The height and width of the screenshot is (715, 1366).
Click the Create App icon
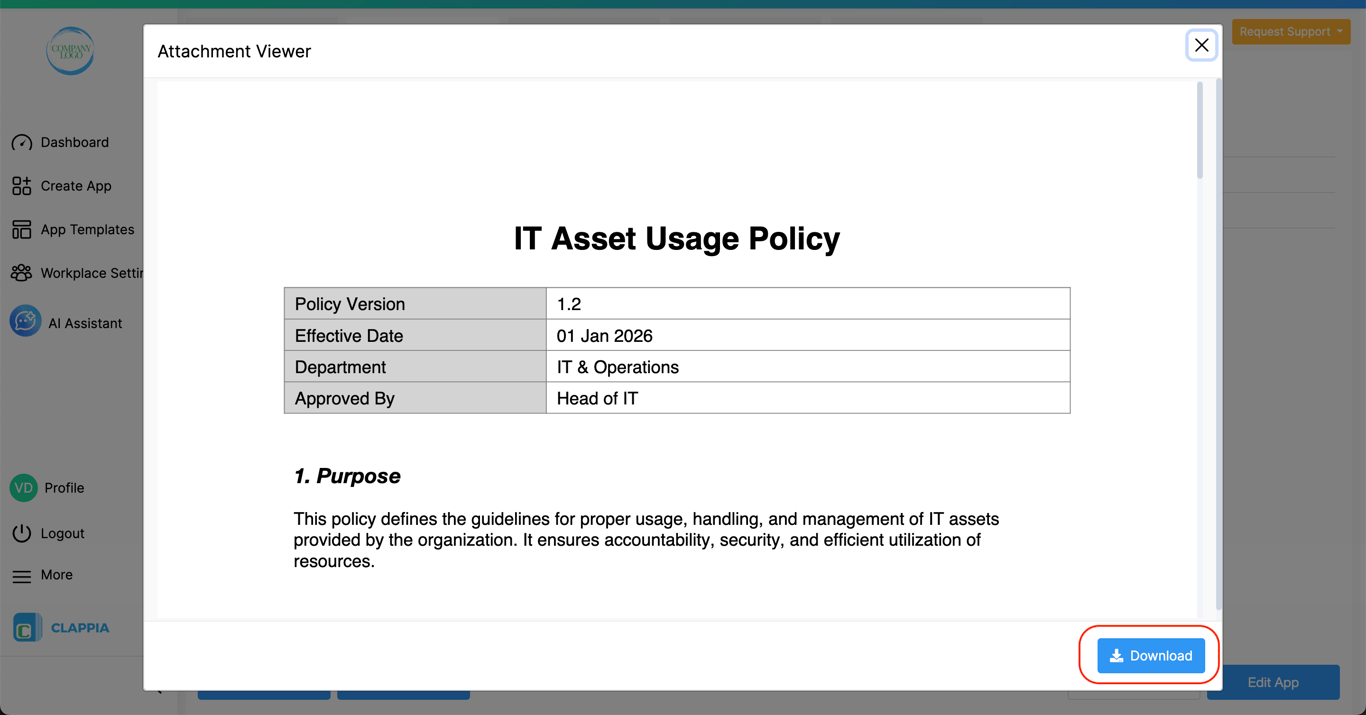point(21,186)
